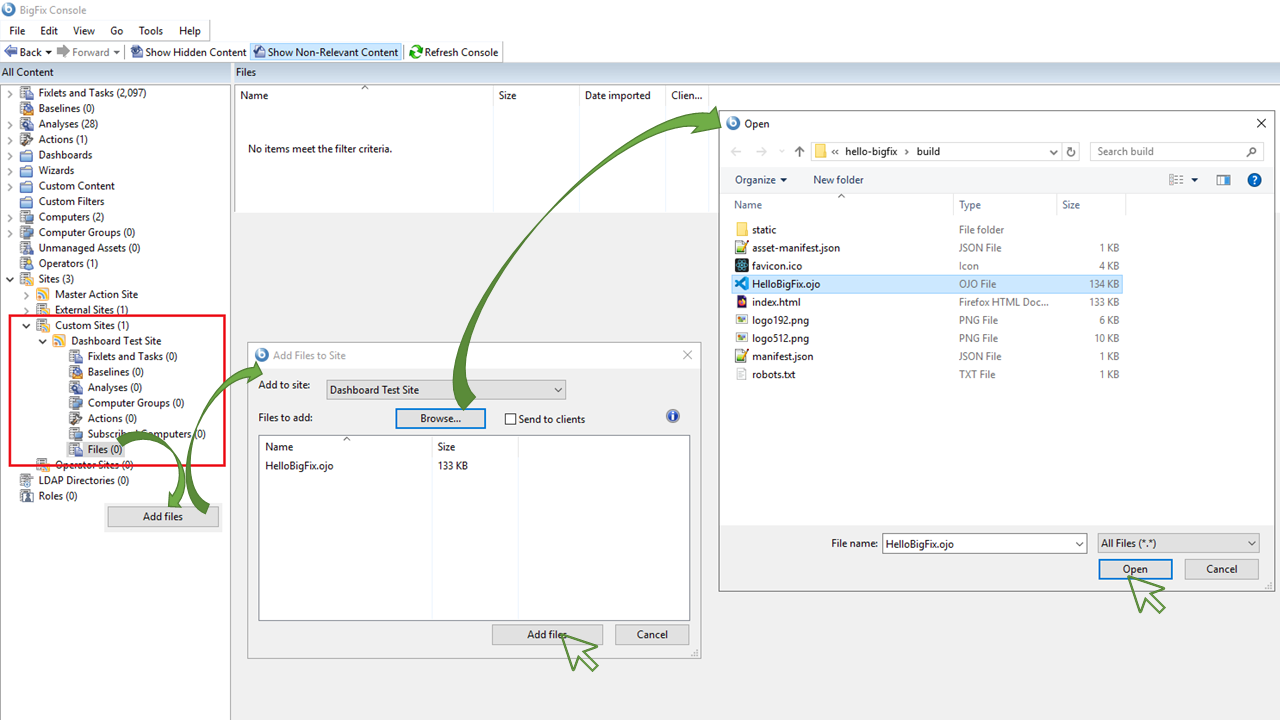Select the robots.txt file name
The width and height of the screenshot is (1280, 720).
pyautogui.click(x=774, y=374)
